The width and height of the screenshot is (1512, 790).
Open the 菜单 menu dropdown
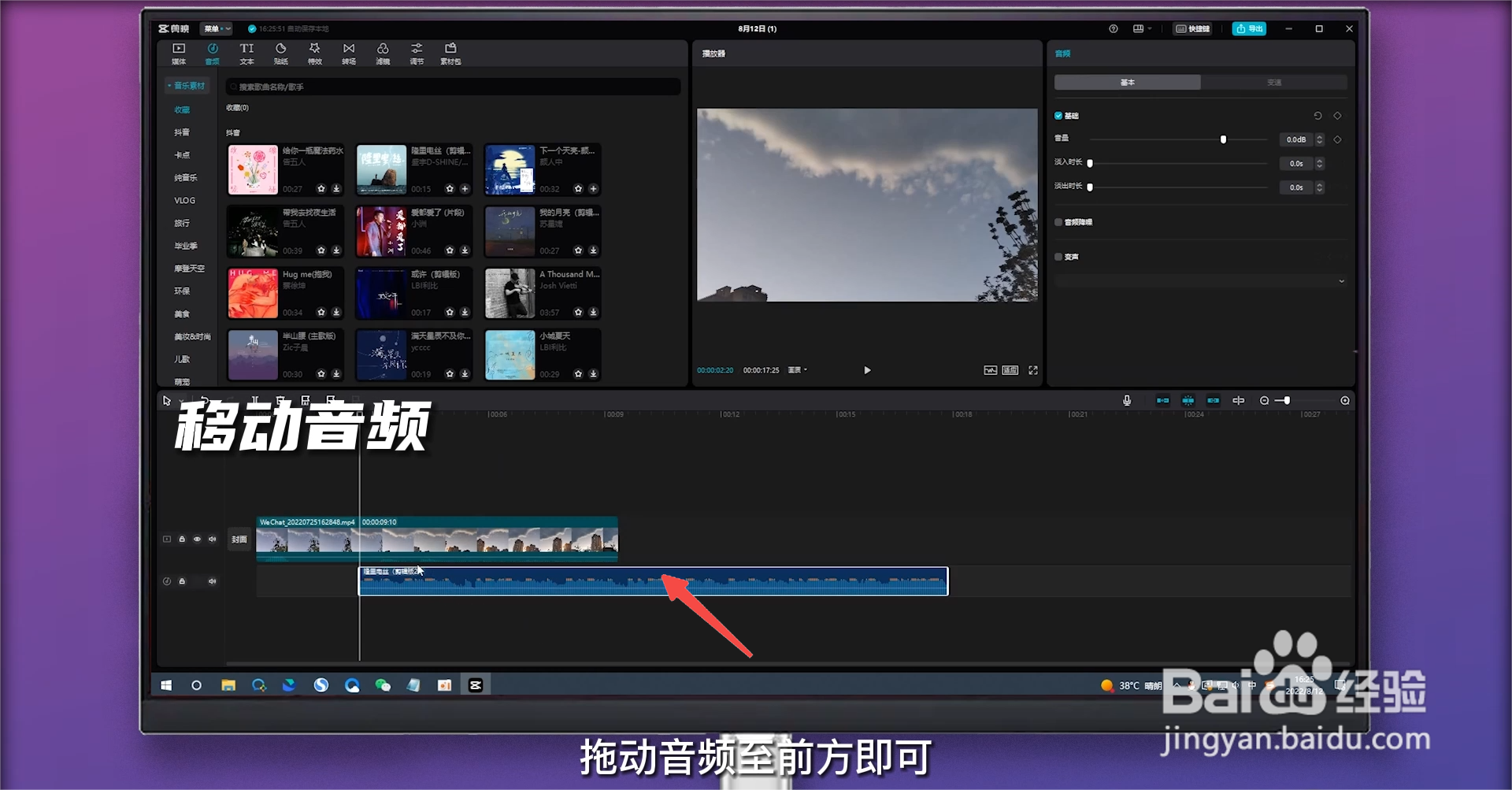click(217, 28)
